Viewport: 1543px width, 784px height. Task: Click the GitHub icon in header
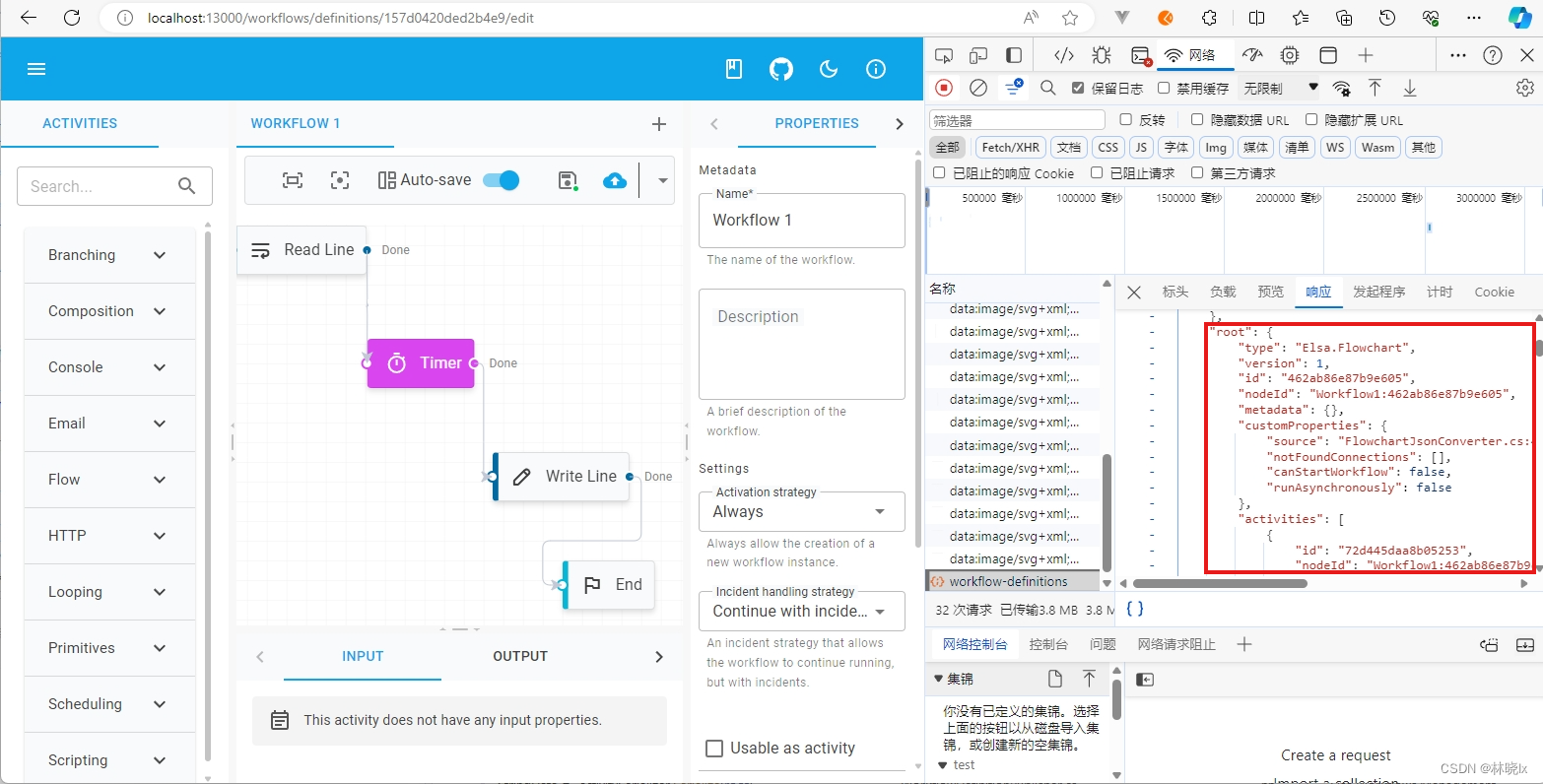point(780,69)
